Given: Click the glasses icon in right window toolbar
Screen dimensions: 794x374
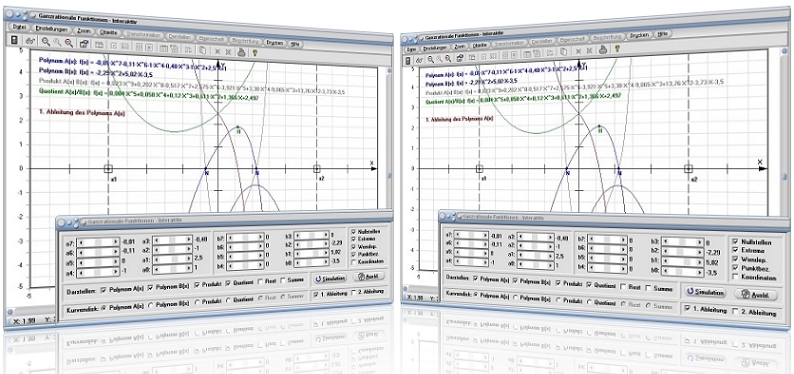Looking at the screenshot, I should coord(420,60).
